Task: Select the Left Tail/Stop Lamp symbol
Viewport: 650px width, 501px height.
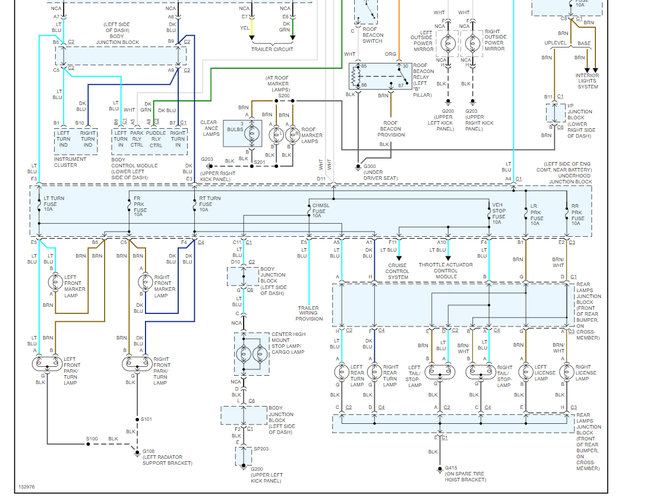Action: (x=440, y=372)
